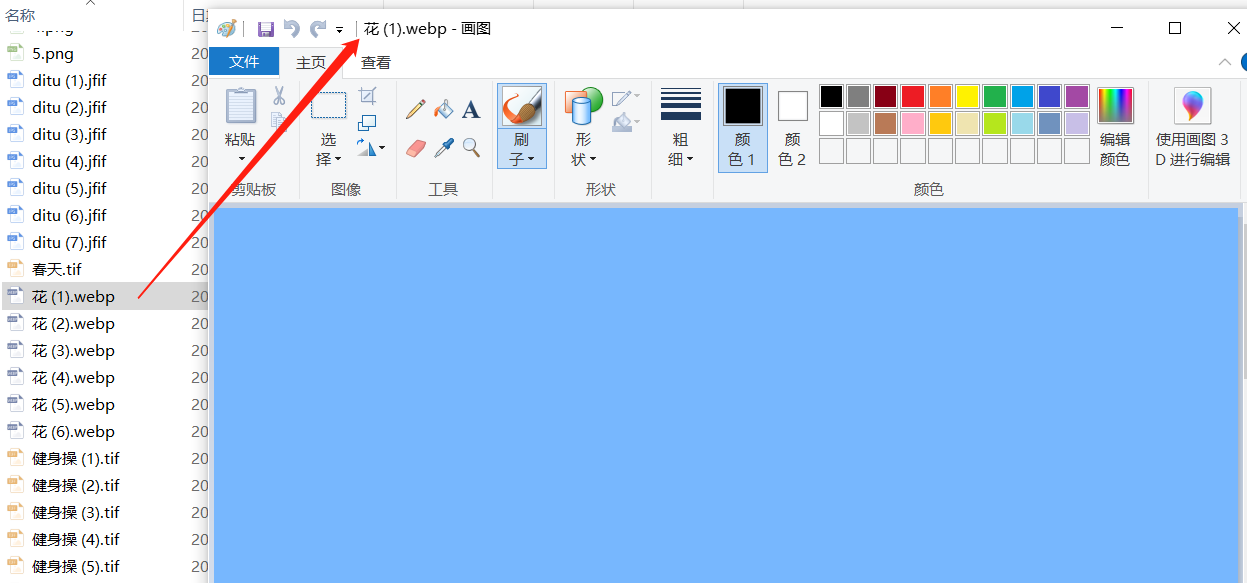Open the 形状 dropdown arrow
Screen dimensions: 1247x583
(593, 159)
